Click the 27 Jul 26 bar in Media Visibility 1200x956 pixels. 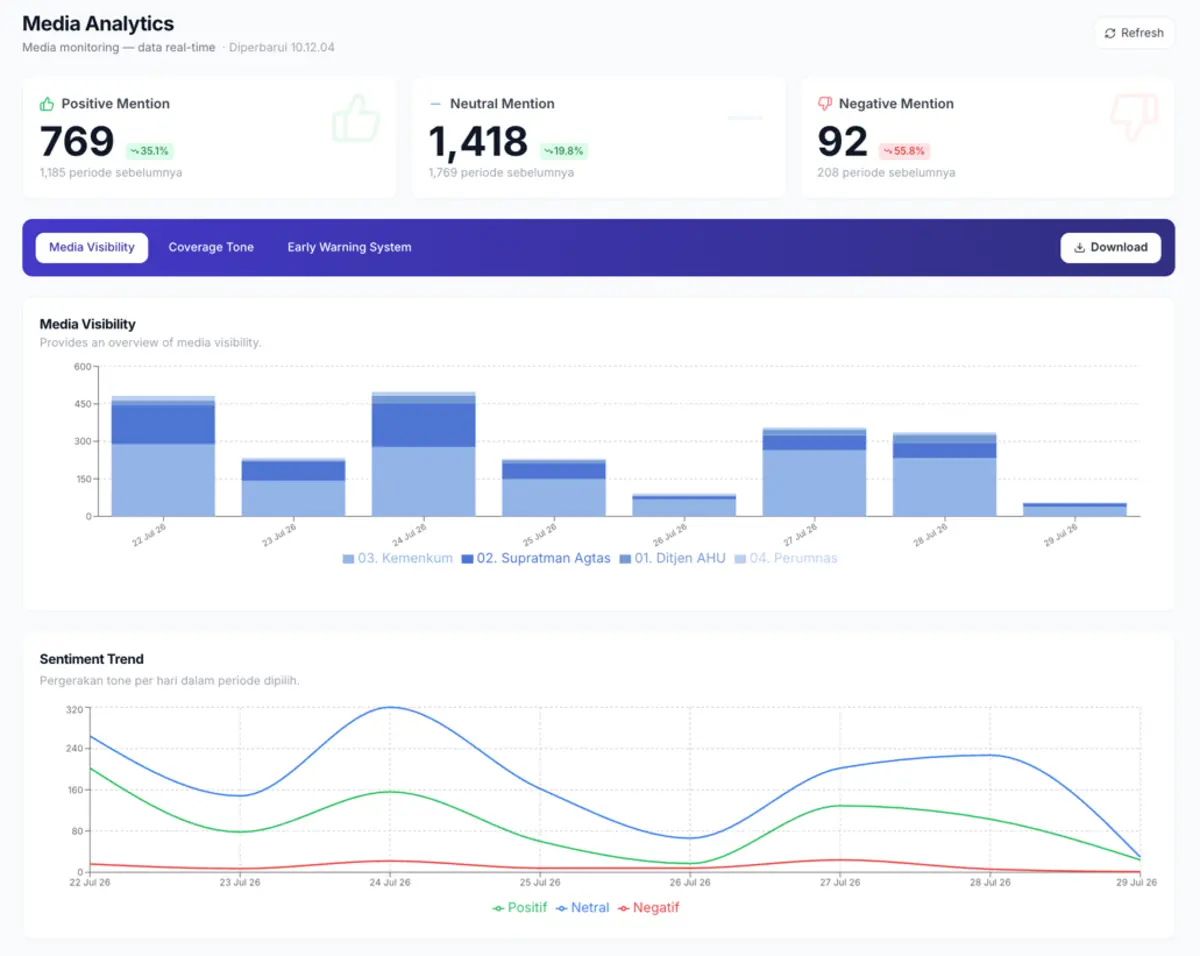pyautogui.click(x=814, y=472)
